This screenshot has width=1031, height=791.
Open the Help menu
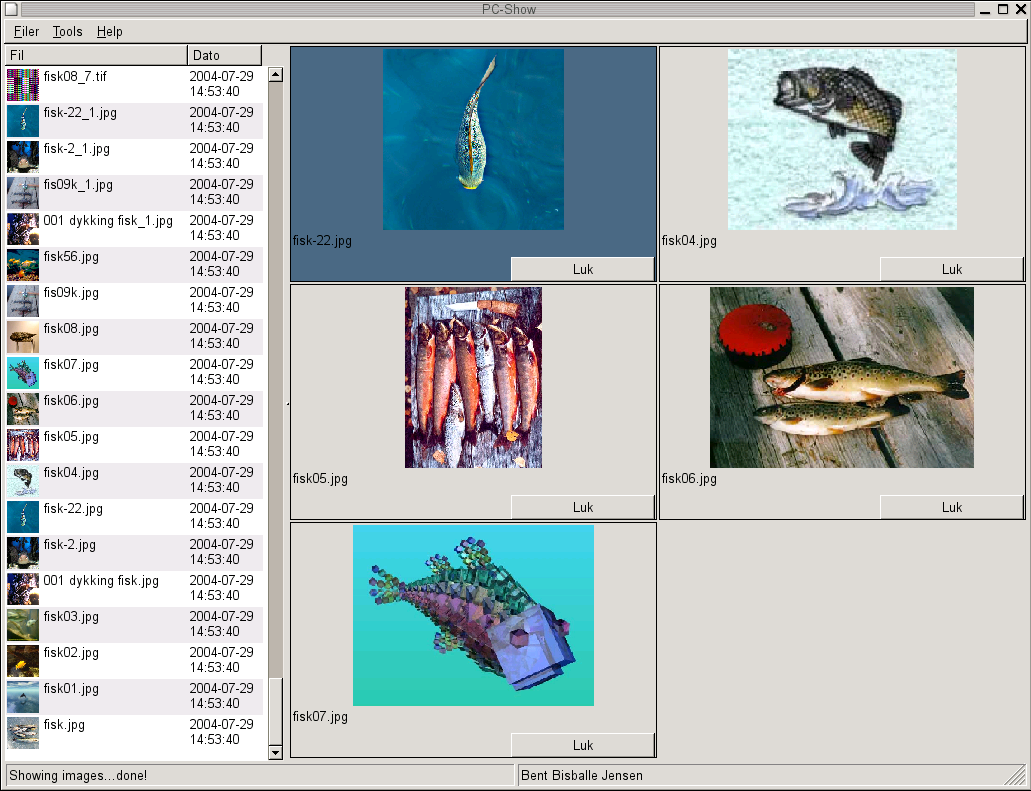pos(110,32)
